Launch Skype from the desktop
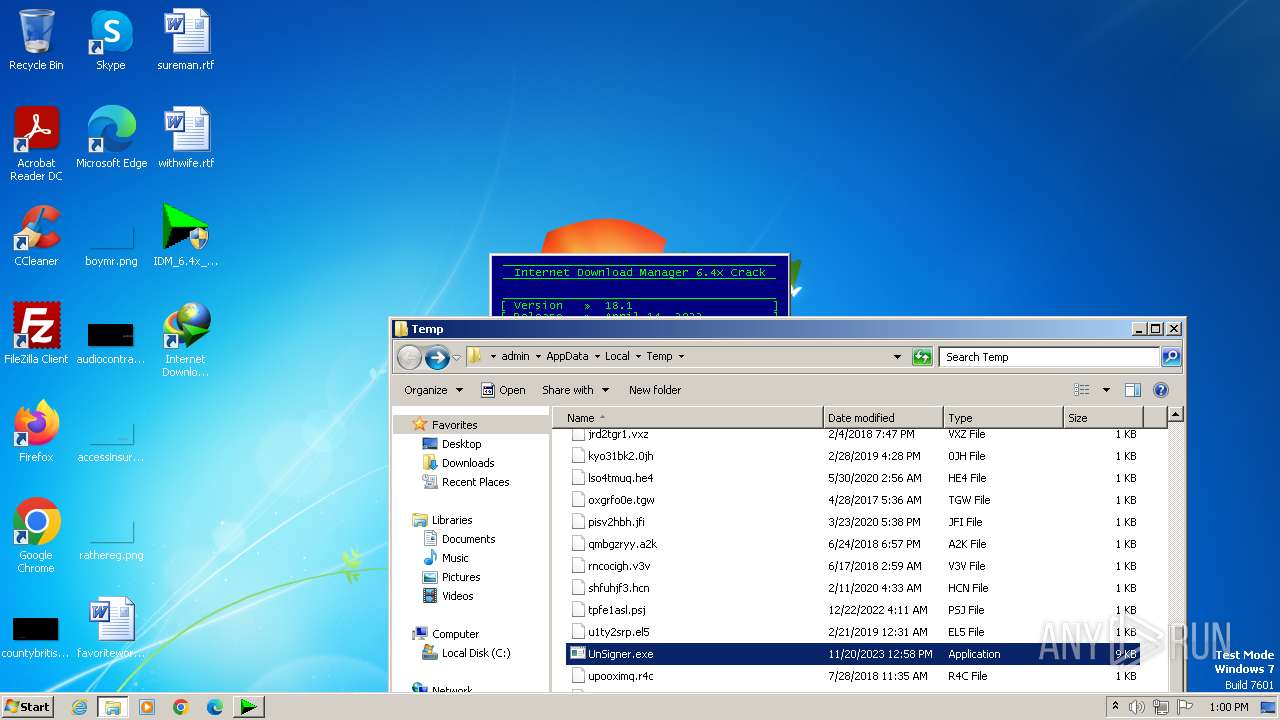The image size is (1280, 720). 111,40
